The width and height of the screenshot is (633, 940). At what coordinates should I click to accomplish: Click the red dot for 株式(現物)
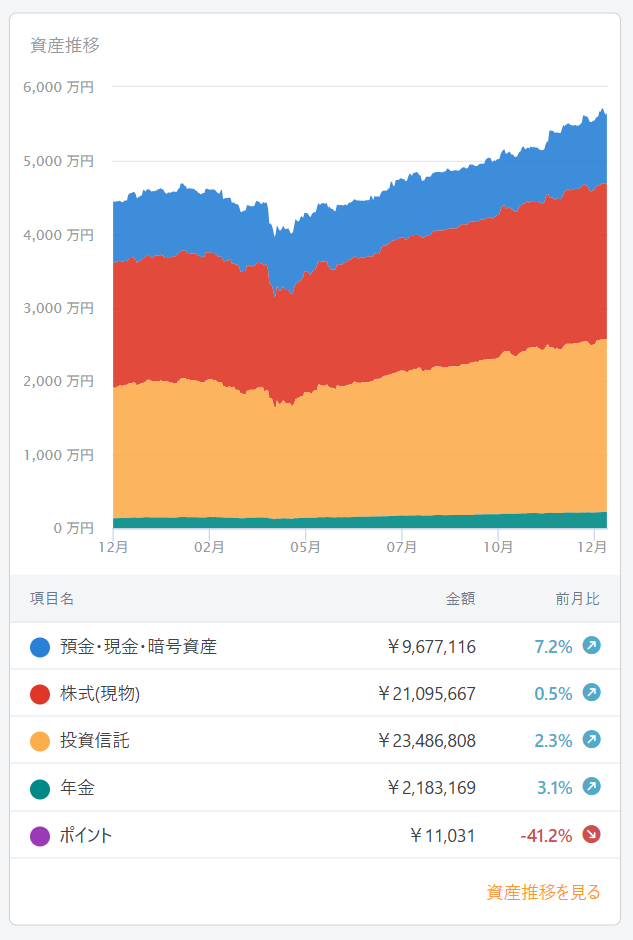40,694
